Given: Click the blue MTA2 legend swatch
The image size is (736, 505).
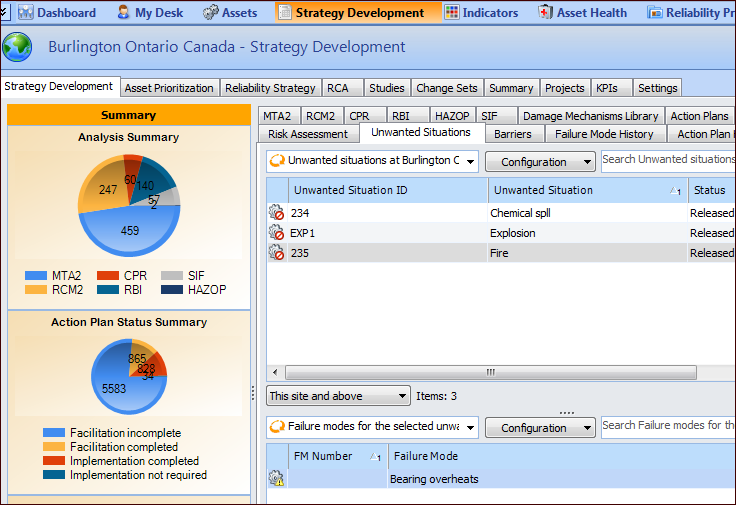Looking at the screenshot, I should click(x=36, y=275).
